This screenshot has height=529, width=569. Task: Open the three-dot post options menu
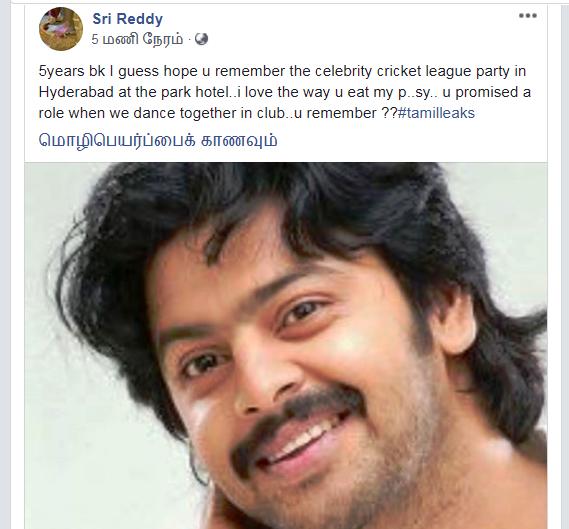coord(528,16)
